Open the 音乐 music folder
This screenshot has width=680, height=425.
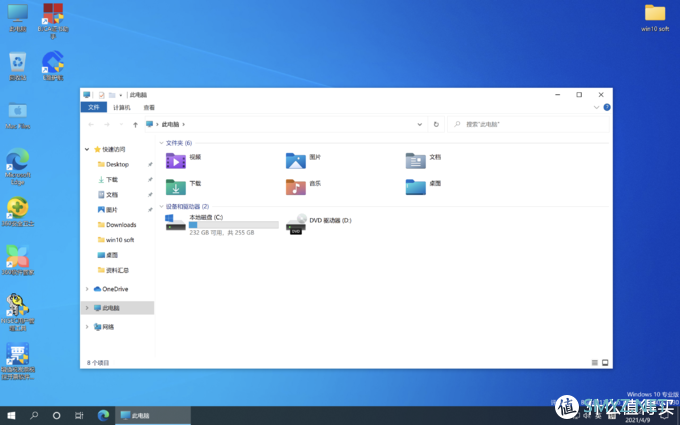tap(303, 187)
